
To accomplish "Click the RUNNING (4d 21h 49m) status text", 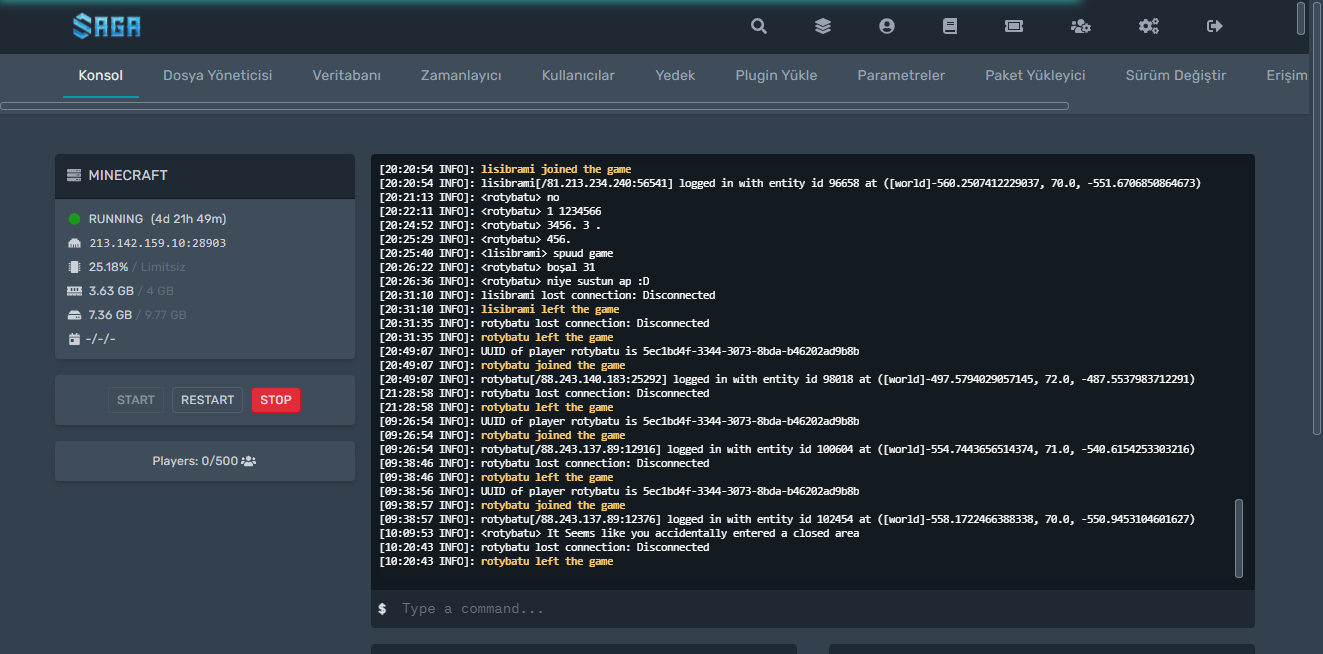I will point(157,219).
